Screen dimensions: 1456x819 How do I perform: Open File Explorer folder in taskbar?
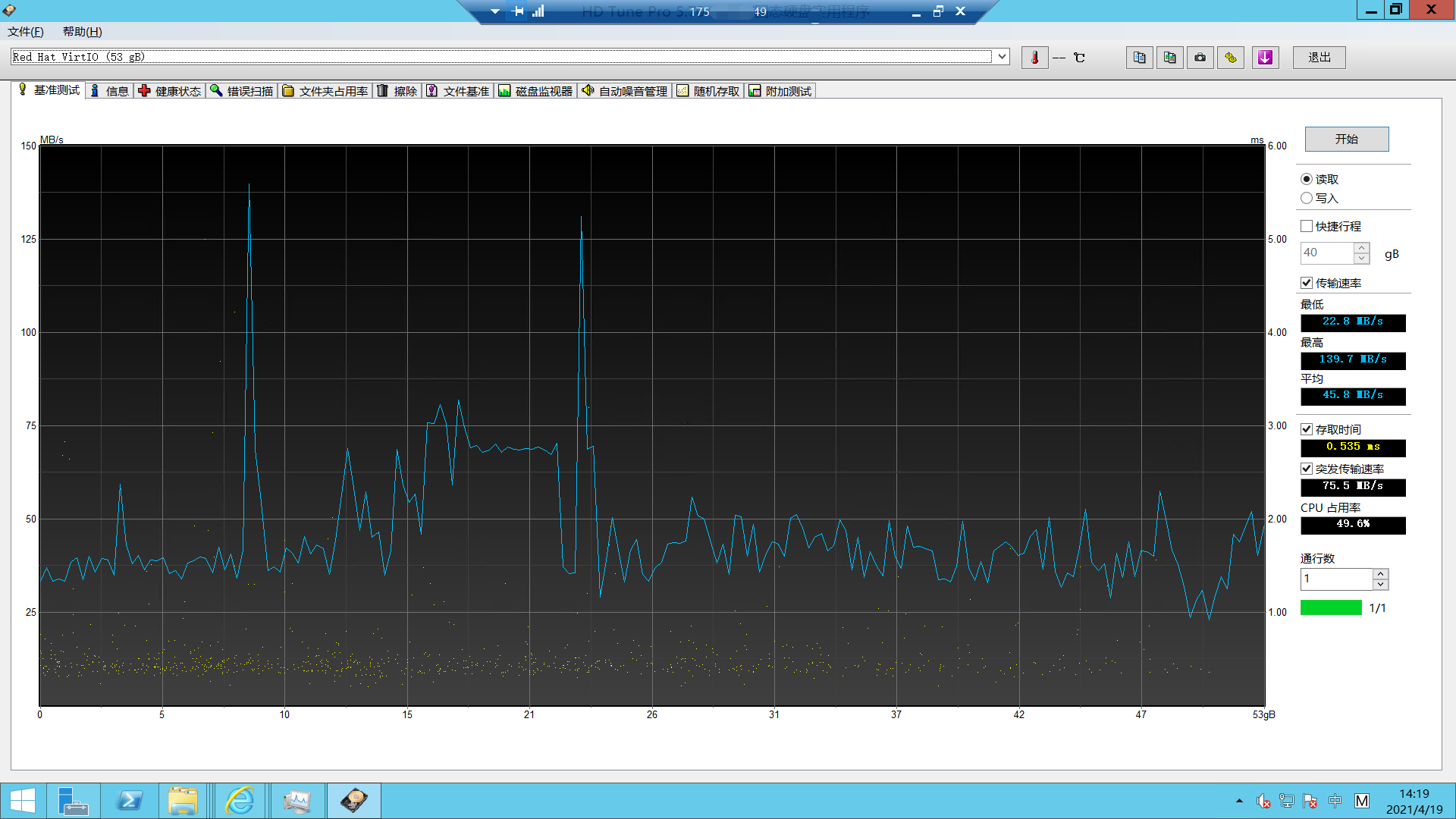(183, 801)
